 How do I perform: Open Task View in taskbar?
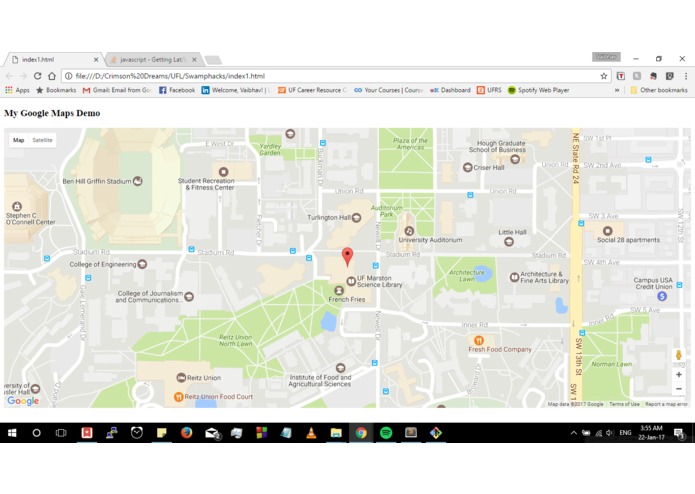click(61, 433)
